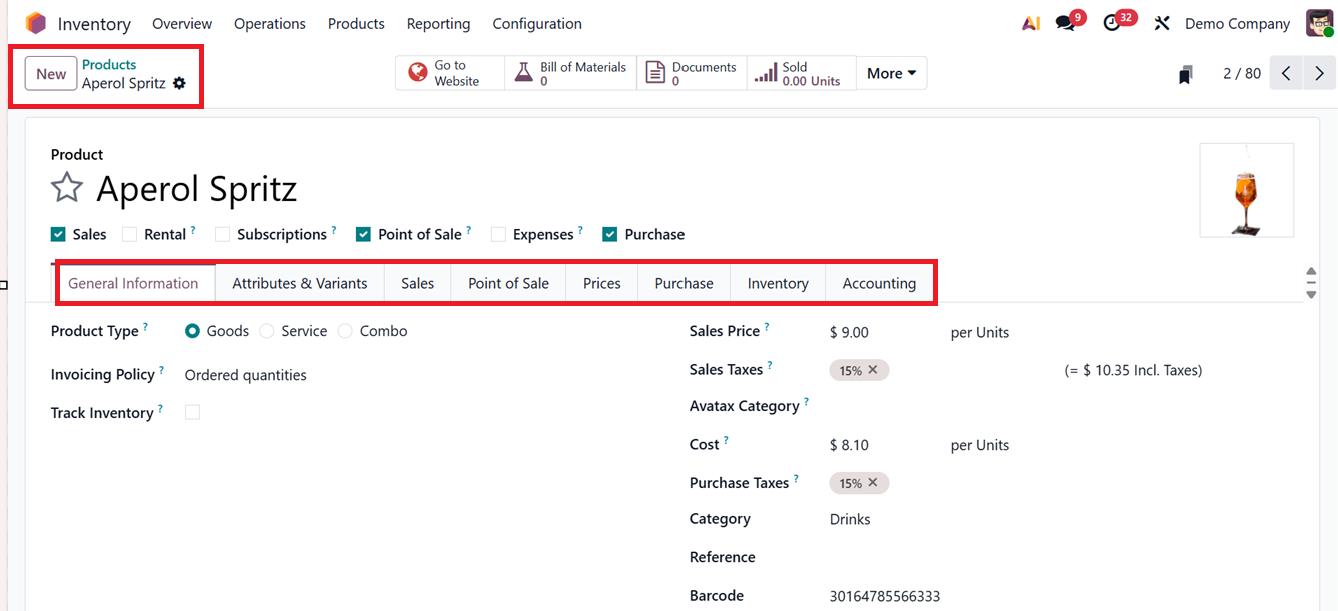Enable the Rental checkbox
The width and height of the screenshot is (1338, 611).
click(x=129, y=233)
